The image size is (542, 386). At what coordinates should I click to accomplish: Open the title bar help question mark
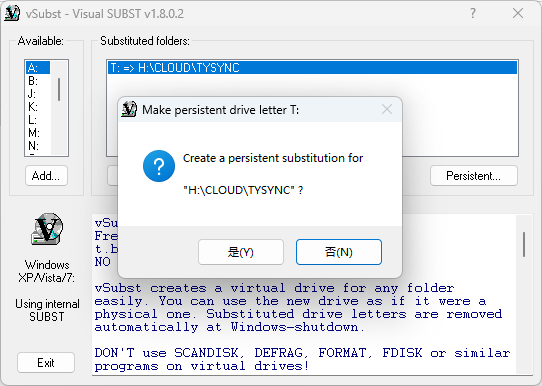473,13
